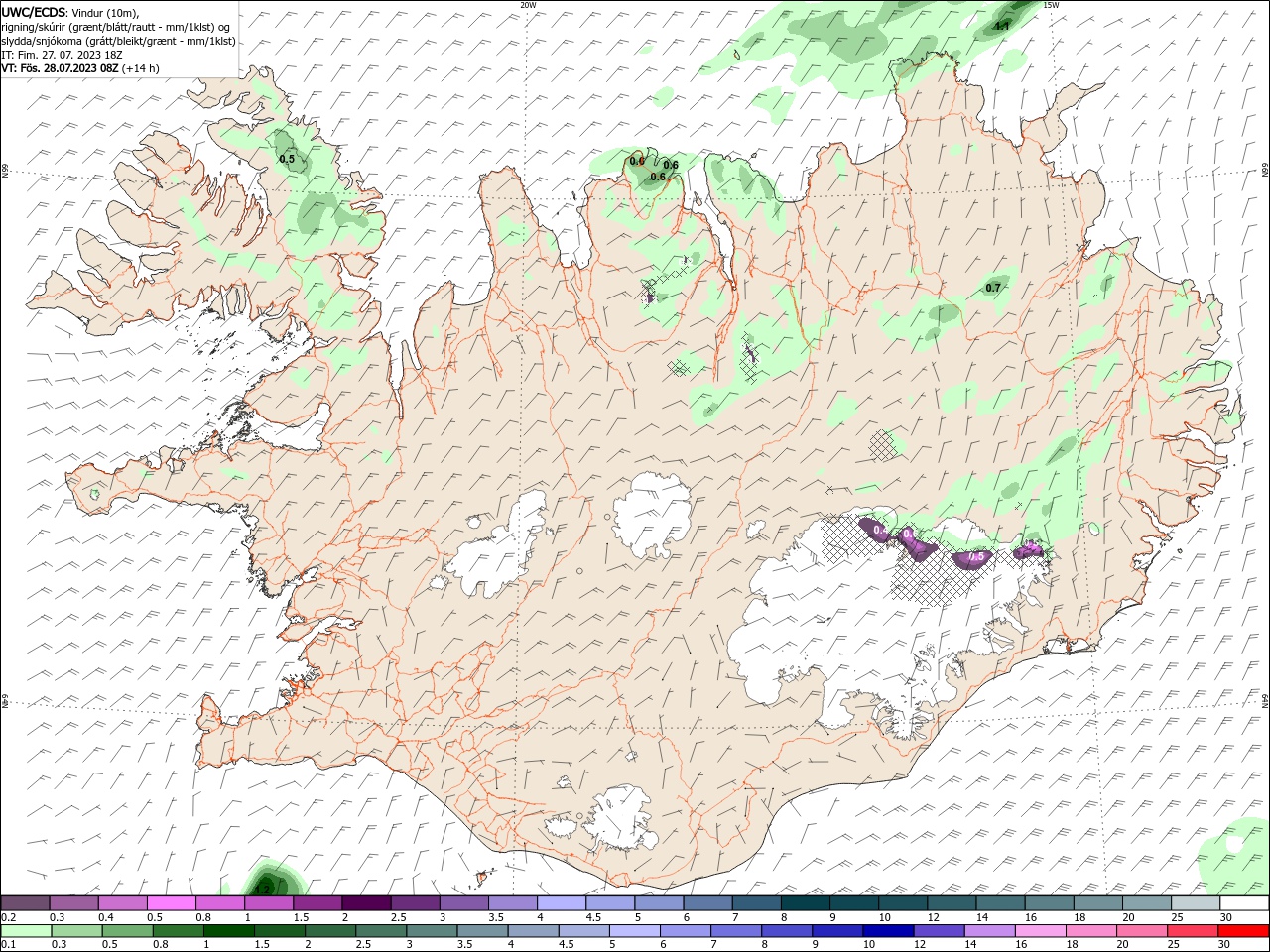This screenshot has width=1270, height=952.
Task: Pick the 0.5 pink swatch in the upper snow scale
Action: click(171, 903)
